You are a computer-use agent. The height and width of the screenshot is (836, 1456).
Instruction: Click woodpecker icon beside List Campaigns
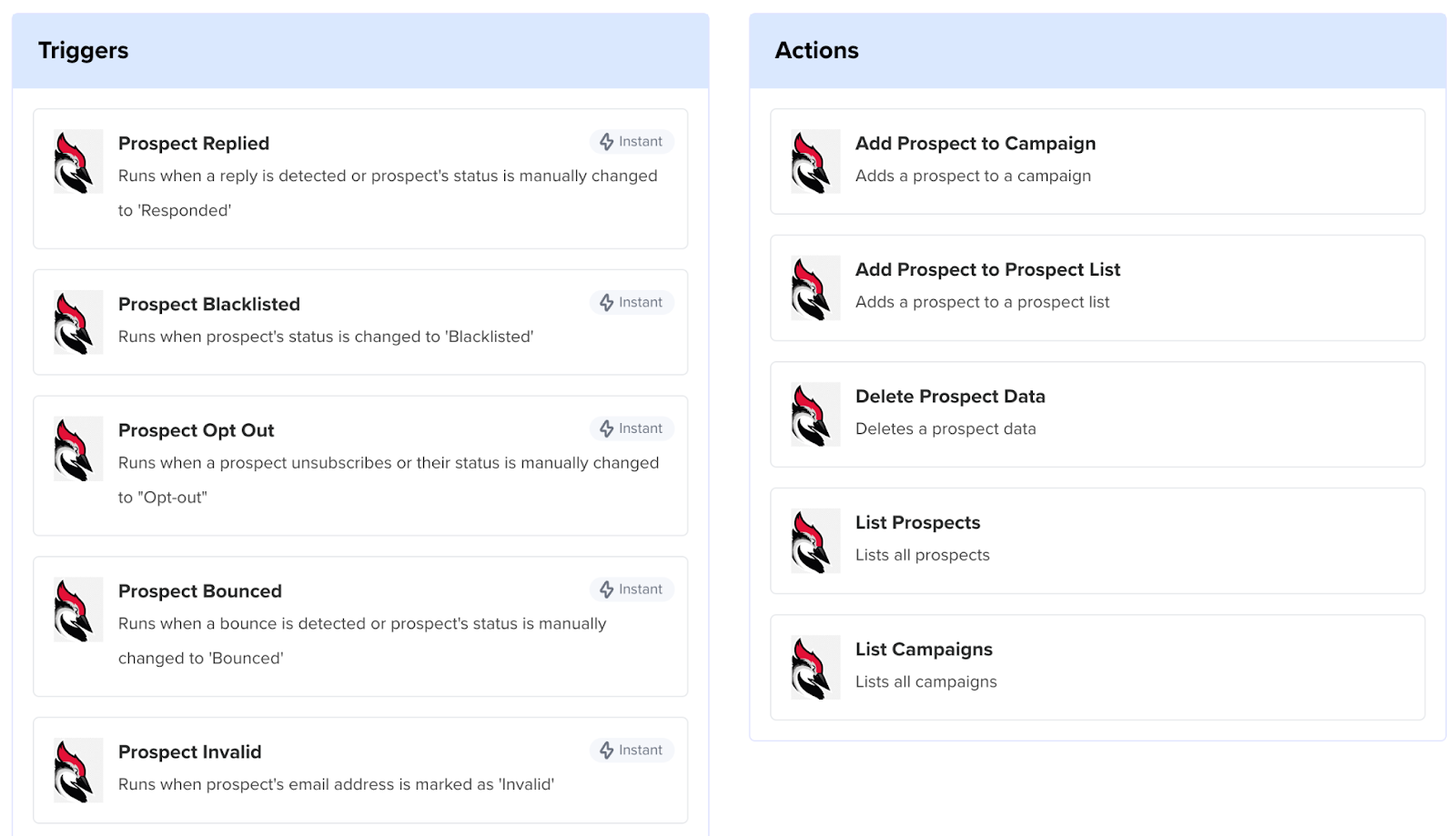point(814,668)
